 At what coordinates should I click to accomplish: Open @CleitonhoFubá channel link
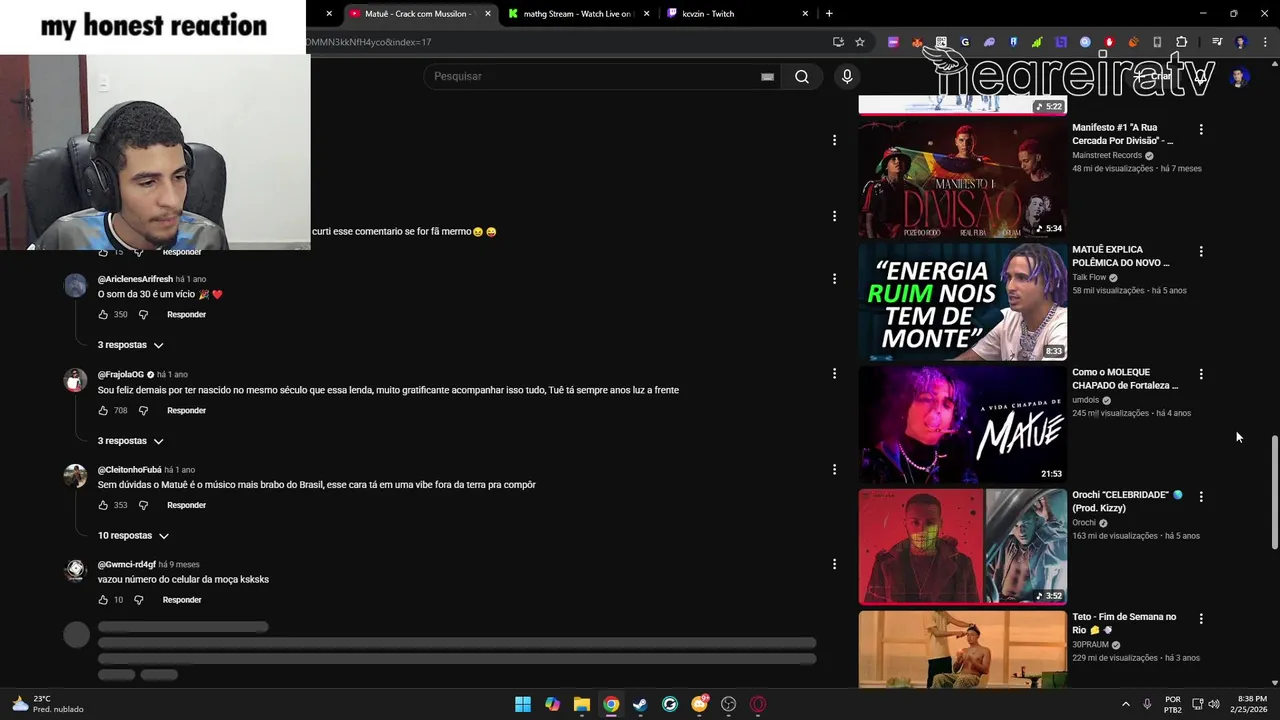pos(129,470)
